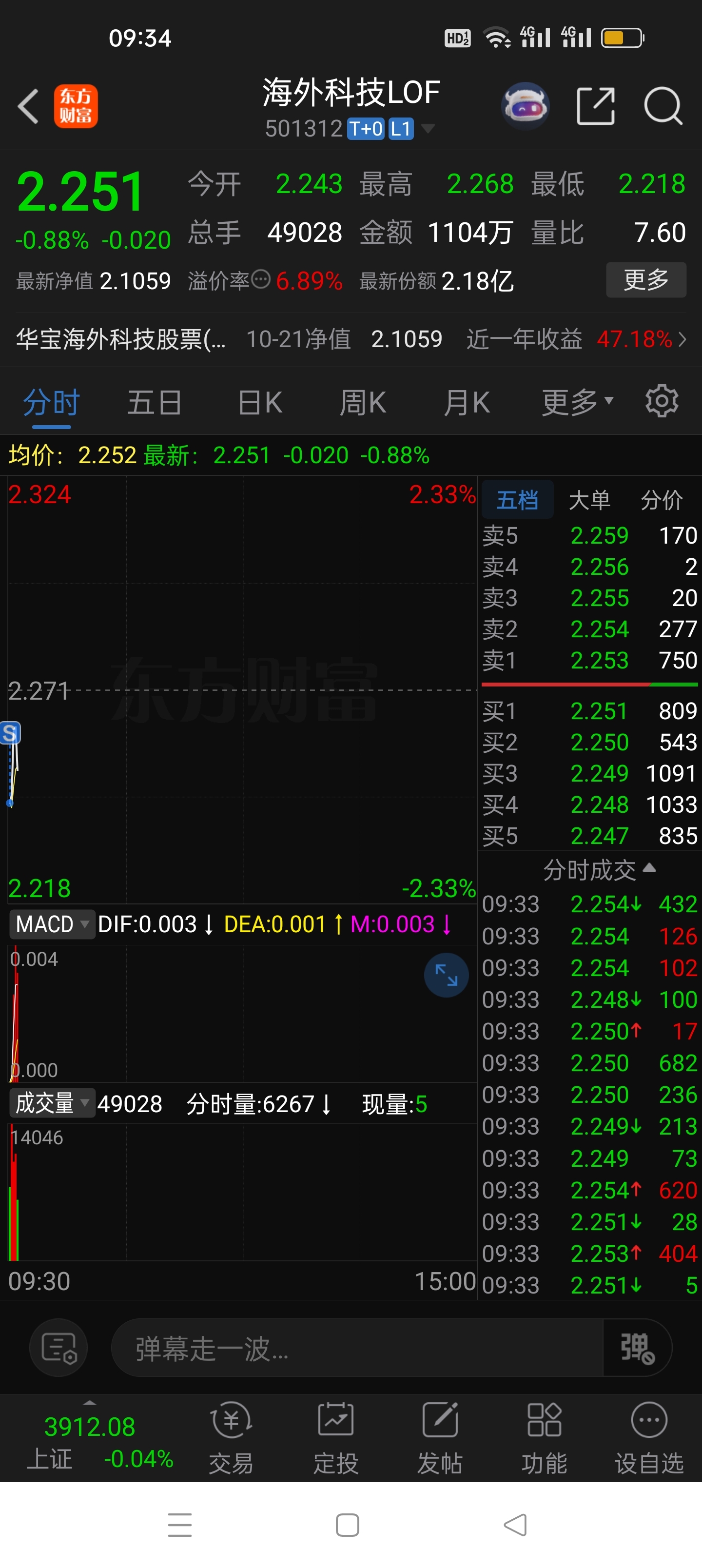Screen dimensions: 702x1568
Task: Tap the 溢价率 6.89% value
Action: pyautogui.click(x=309, y=281)
